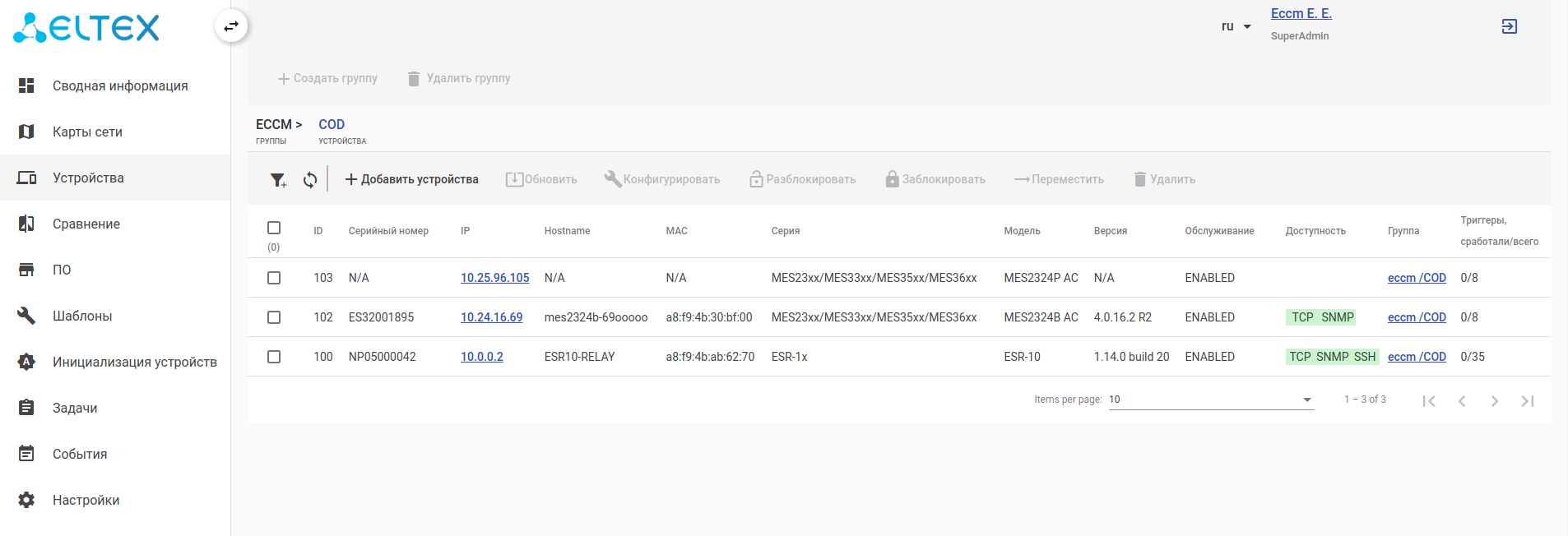Click the Конфигурировать wrench icon
The height and width of the screenshot is (536, 1568).
[613, 178]
